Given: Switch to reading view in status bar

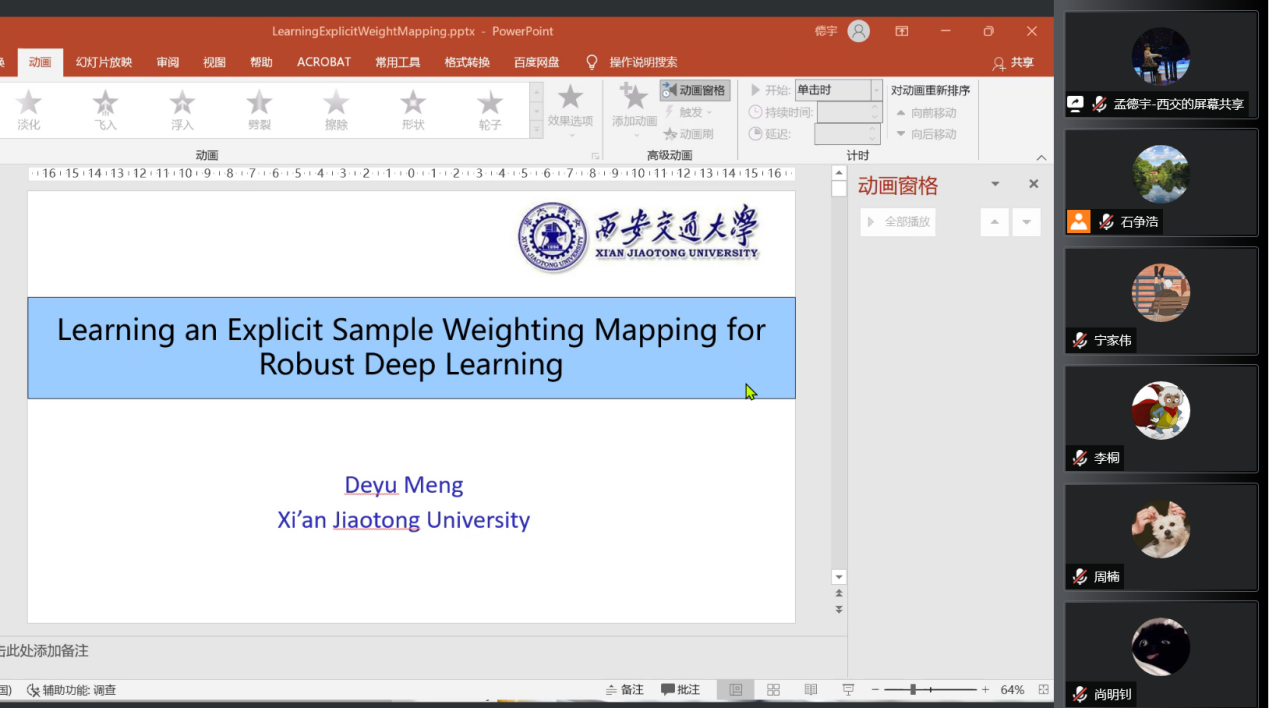Looking at the screenshot, I should [811, 690].
